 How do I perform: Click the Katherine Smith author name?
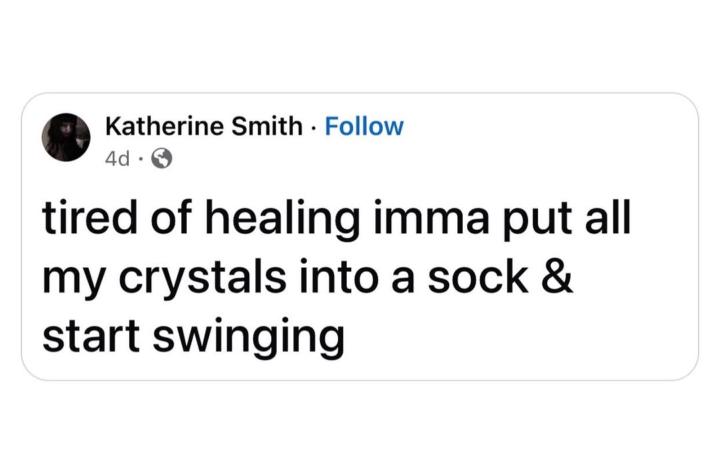(x=204, y=126)
